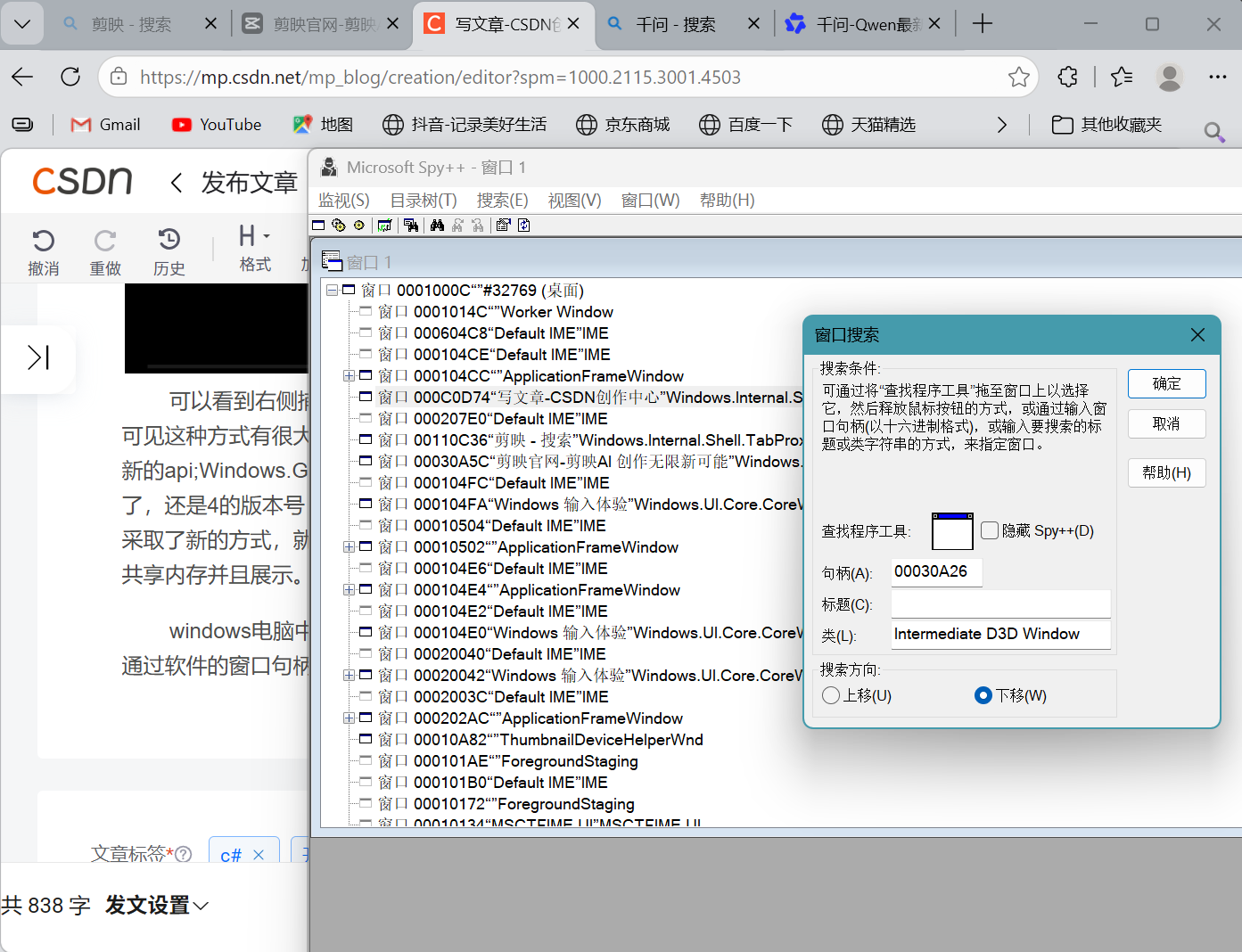The height and width of the screenshot is (952, 1242).
Task: Open the browser extensions puzzle icon
Action: 1067,77
